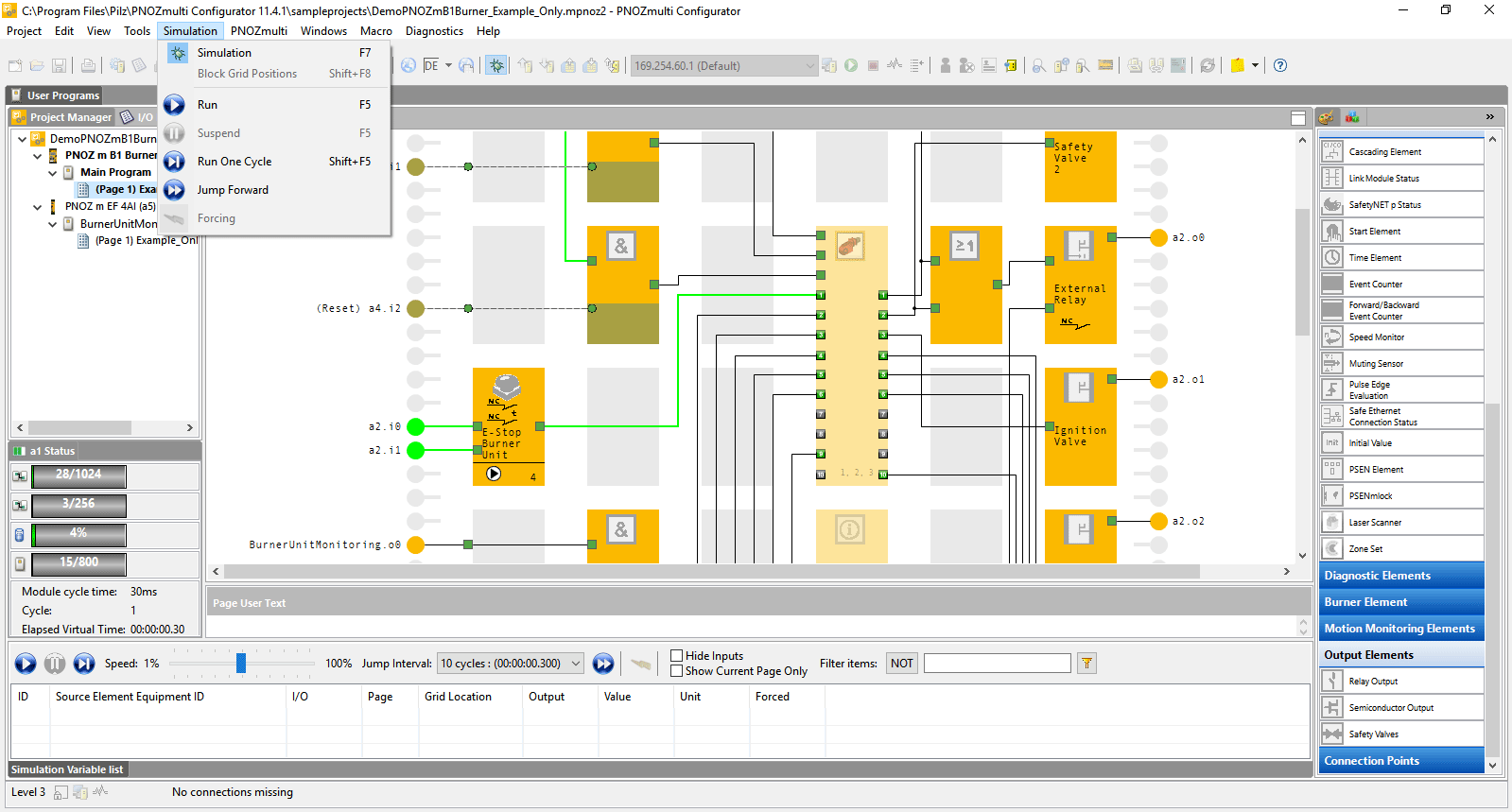
Task: Expand the Burner Element section
Action: click(x=1401, y=602)
